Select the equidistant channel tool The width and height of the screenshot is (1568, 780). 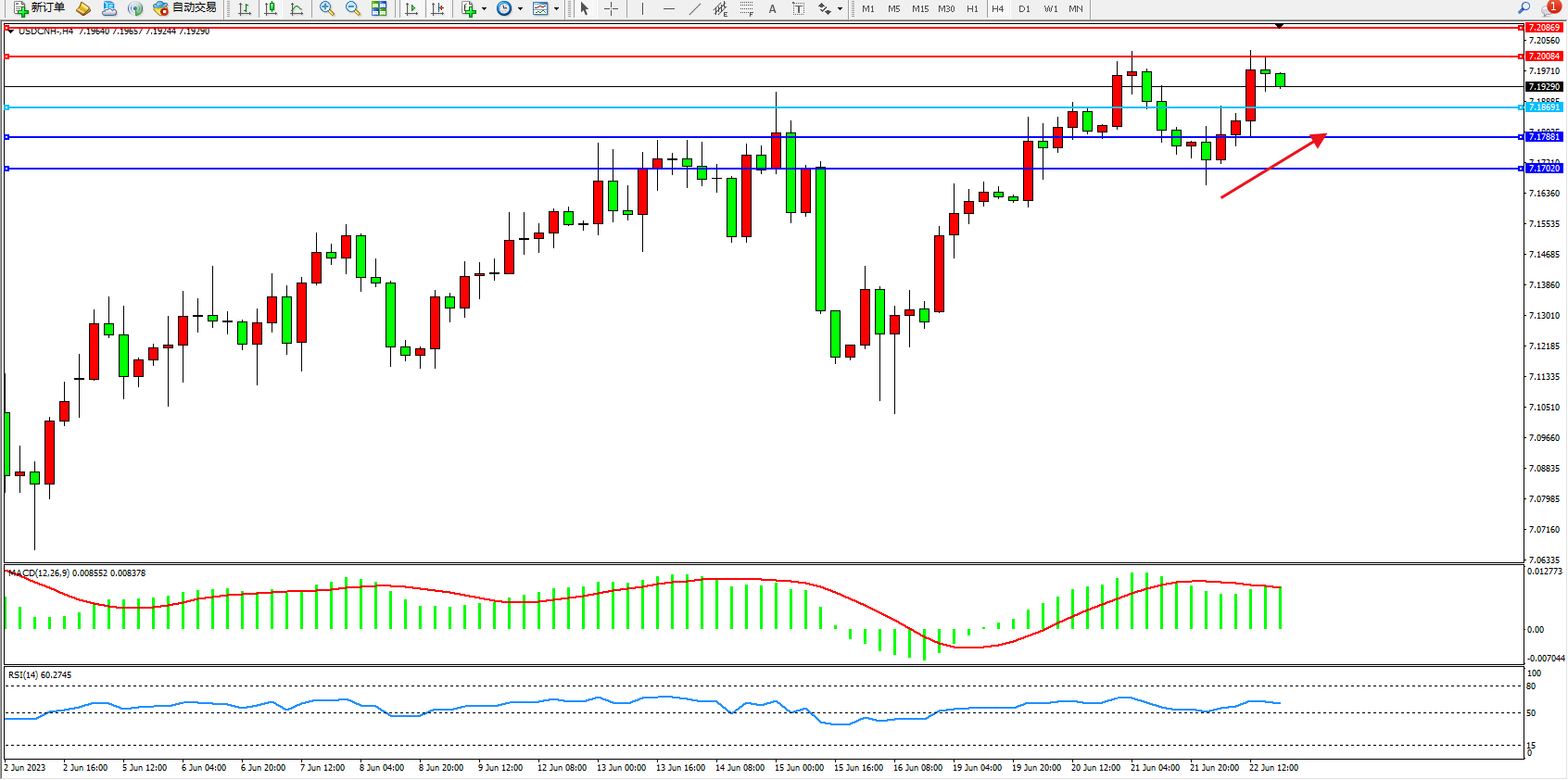(720, 8)
